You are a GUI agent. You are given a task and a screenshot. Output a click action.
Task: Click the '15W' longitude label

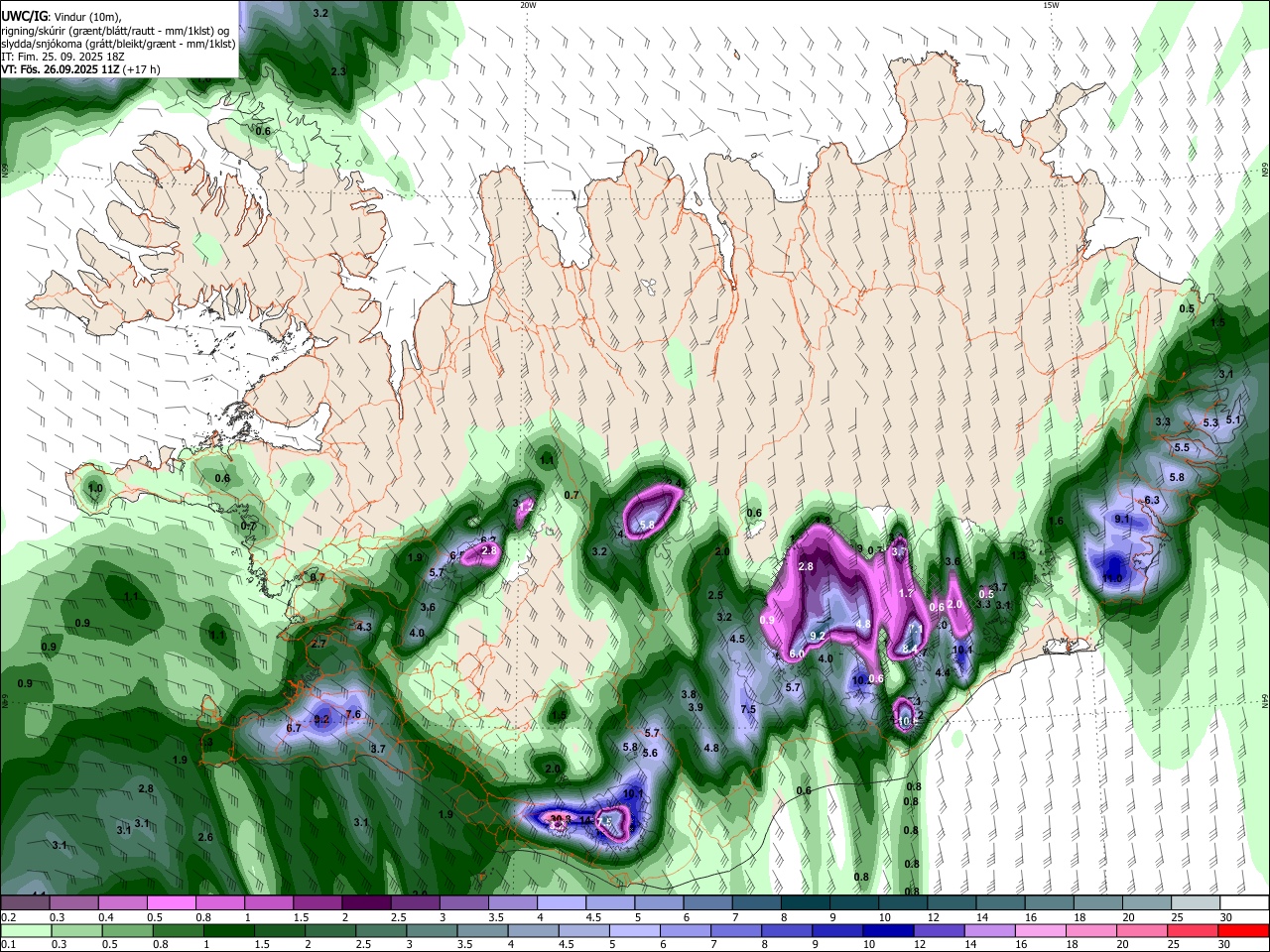click(x=1051, y=5)
